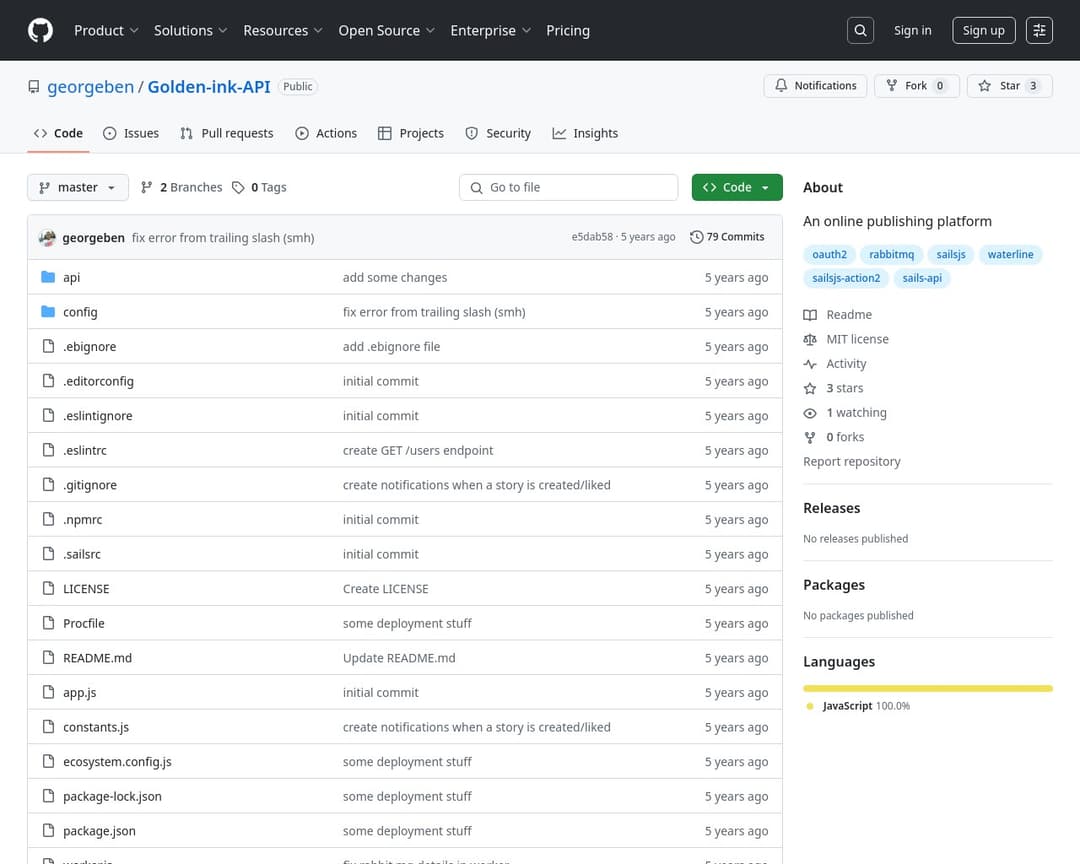Click the fork icon beside 0 forks
The height and width of the screenshot is (864, 1080).
click(810, 438)
